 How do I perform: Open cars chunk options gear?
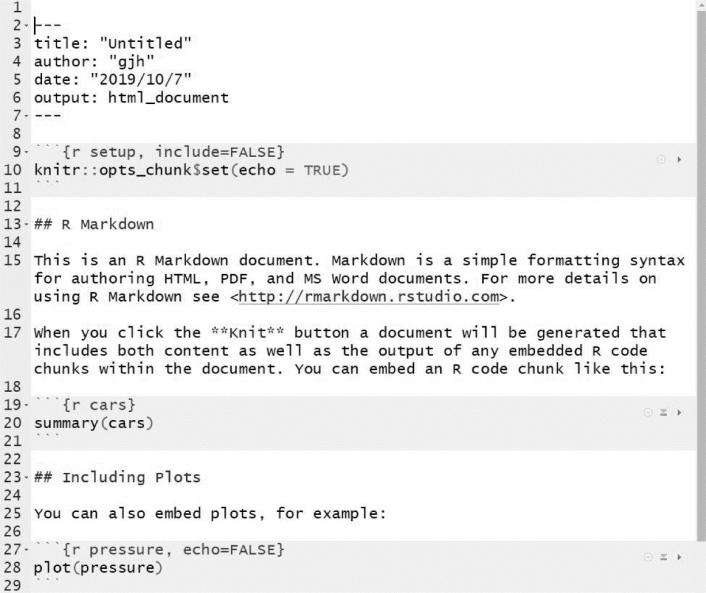(x=648, y=412)
